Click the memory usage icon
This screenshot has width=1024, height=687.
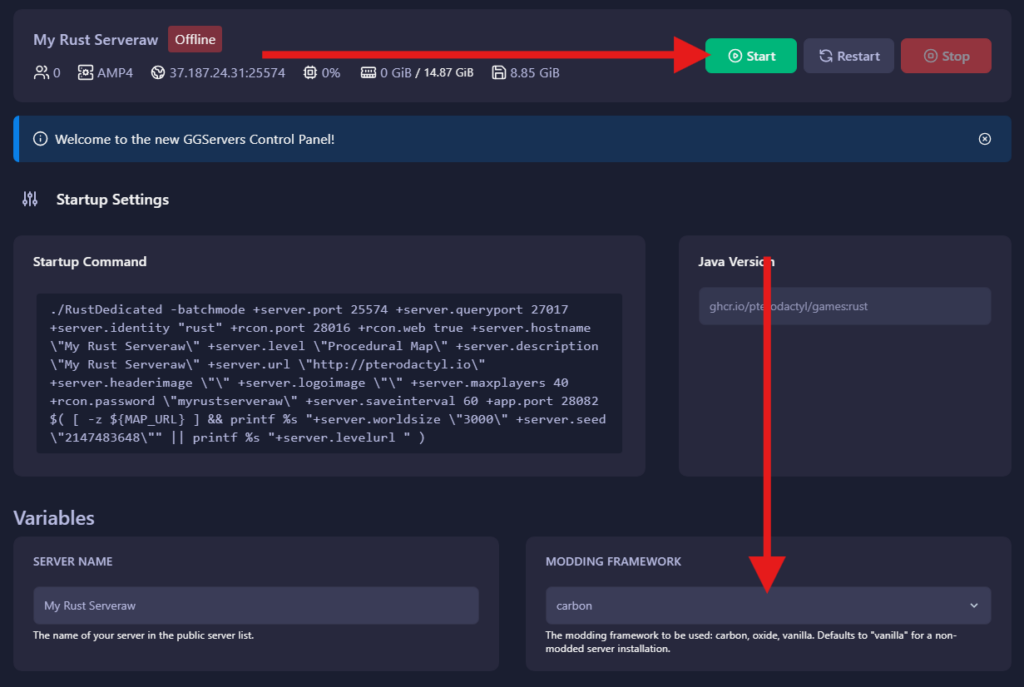(x=368, y=73)
